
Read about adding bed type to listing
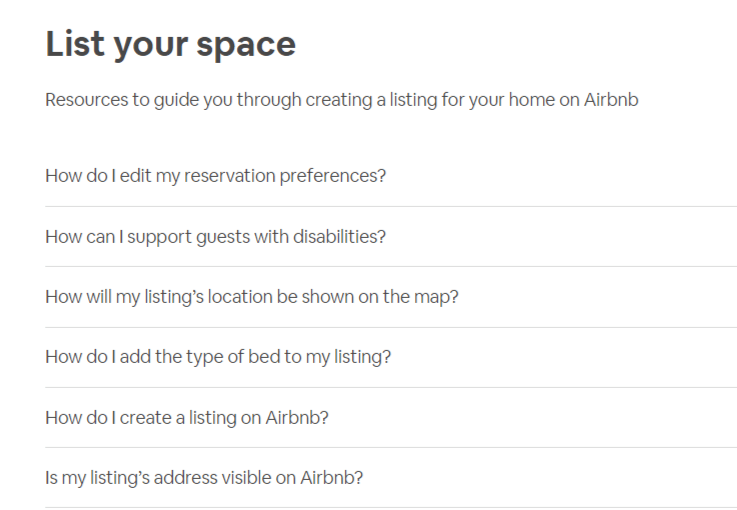(218, 357)
